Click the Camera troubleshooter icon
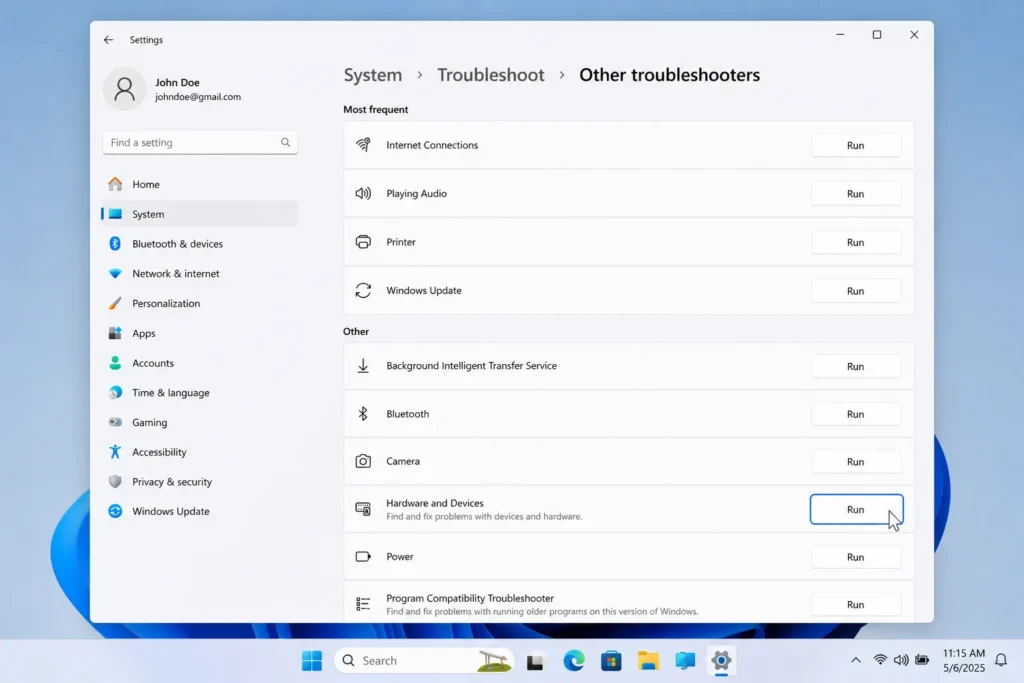This screenshot has width=1024, height=683. pos(363,462)
